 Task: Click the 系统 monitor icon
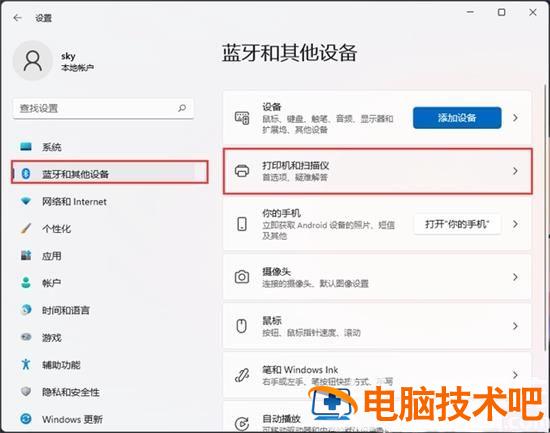[x=26, y=147]
